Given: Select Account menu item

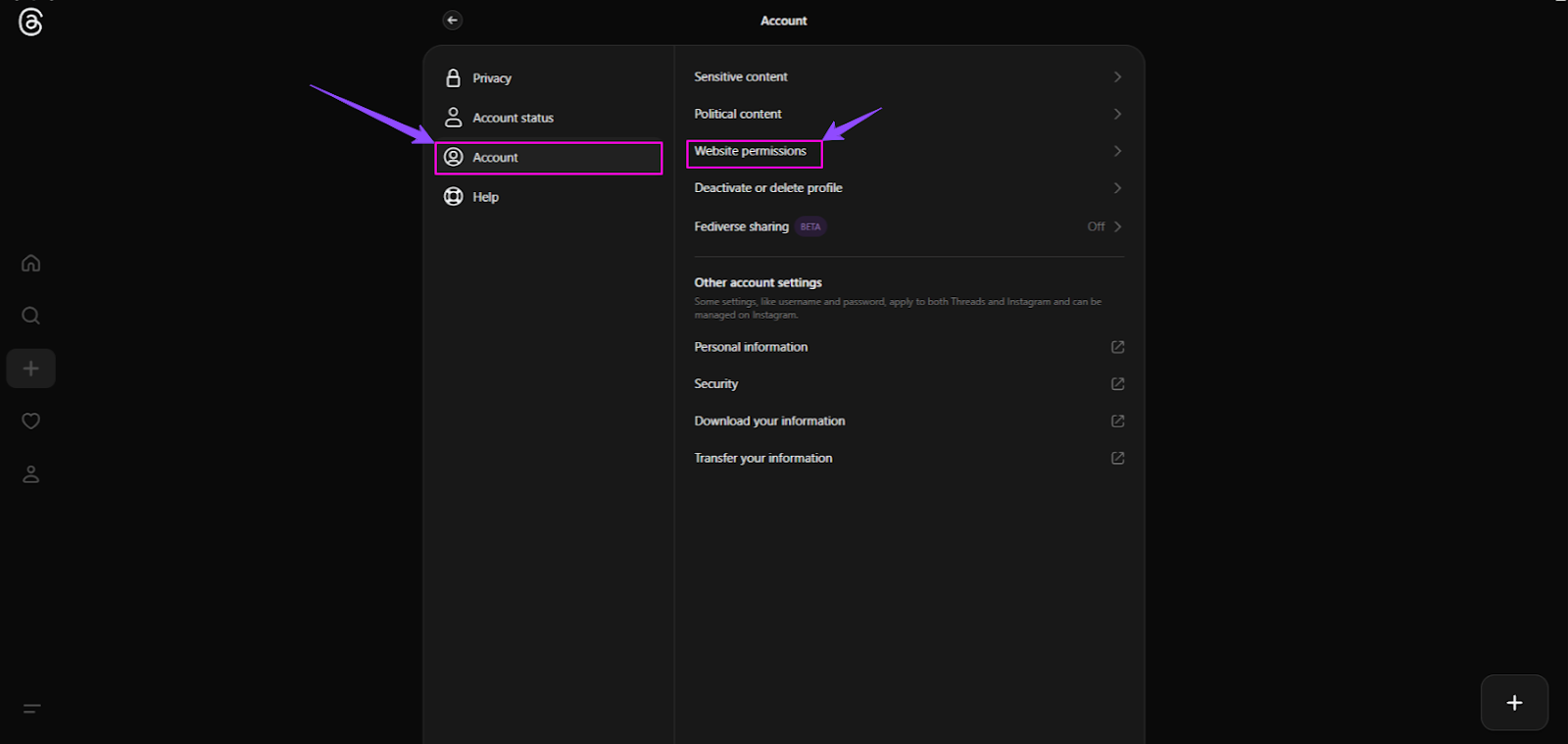Looking at the screenshot, I should [549, 157].
